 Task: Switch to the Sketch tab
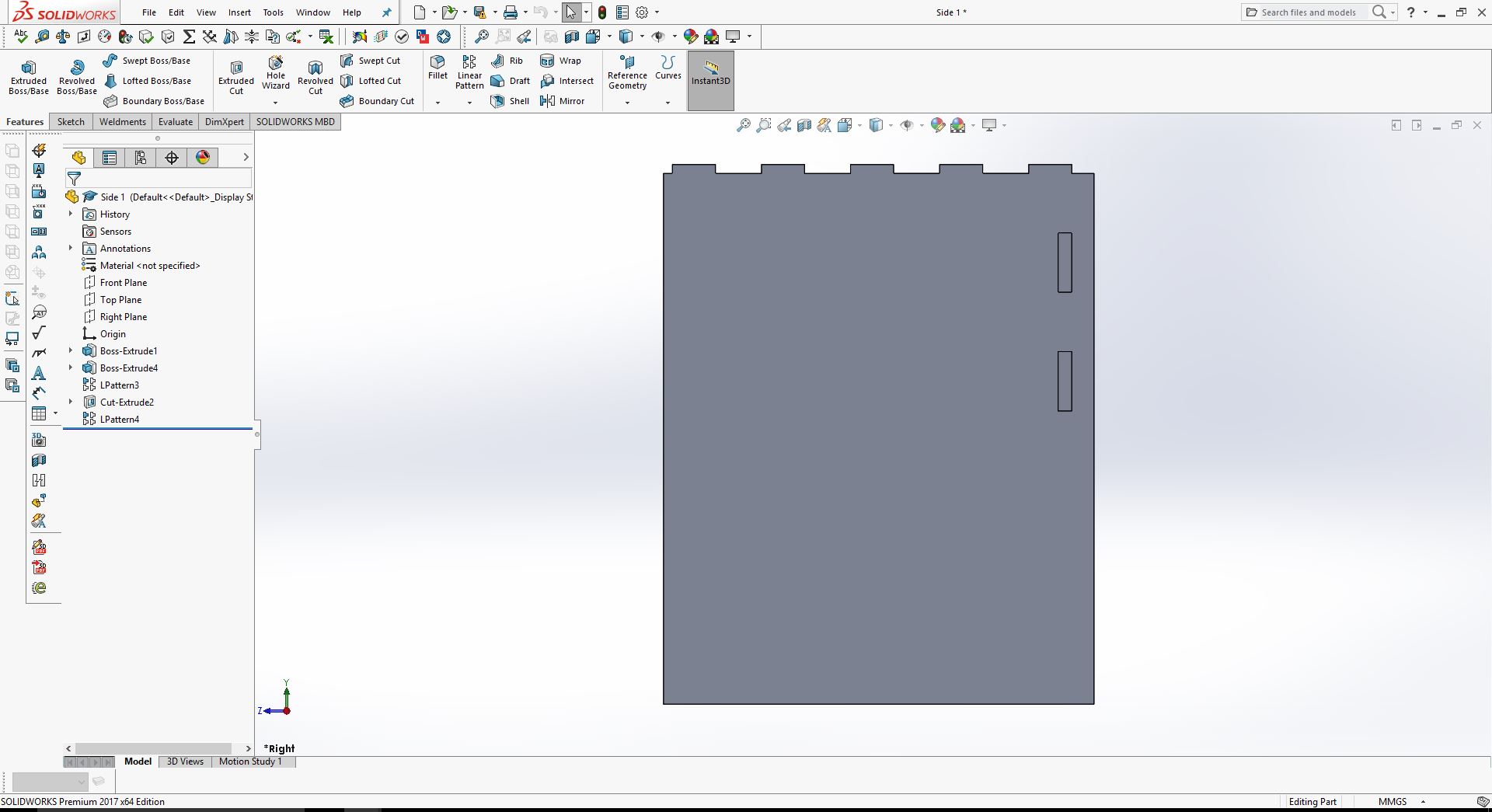tap(71, 122)
